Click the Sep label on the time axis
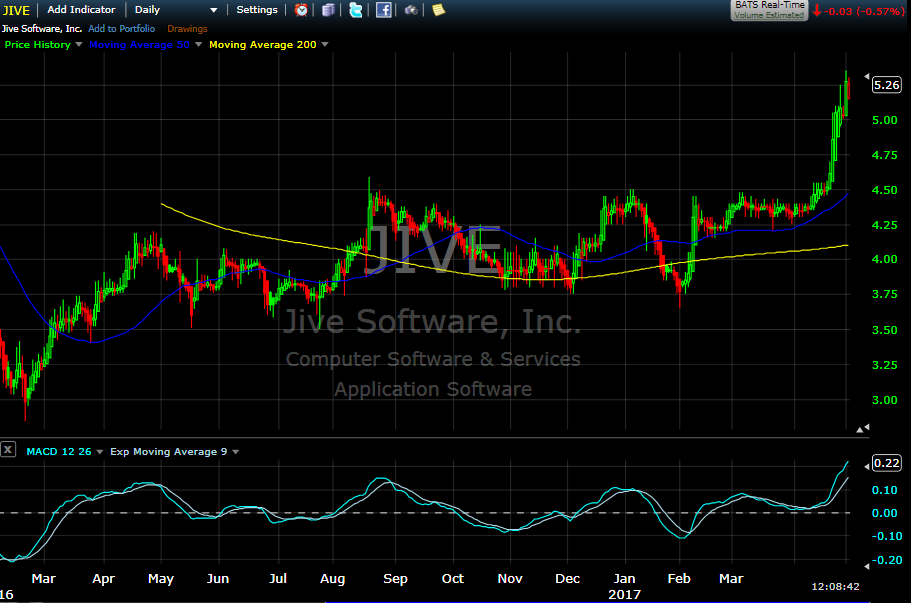This screenshot has height=603, width=911. click(x=395, y=579)
